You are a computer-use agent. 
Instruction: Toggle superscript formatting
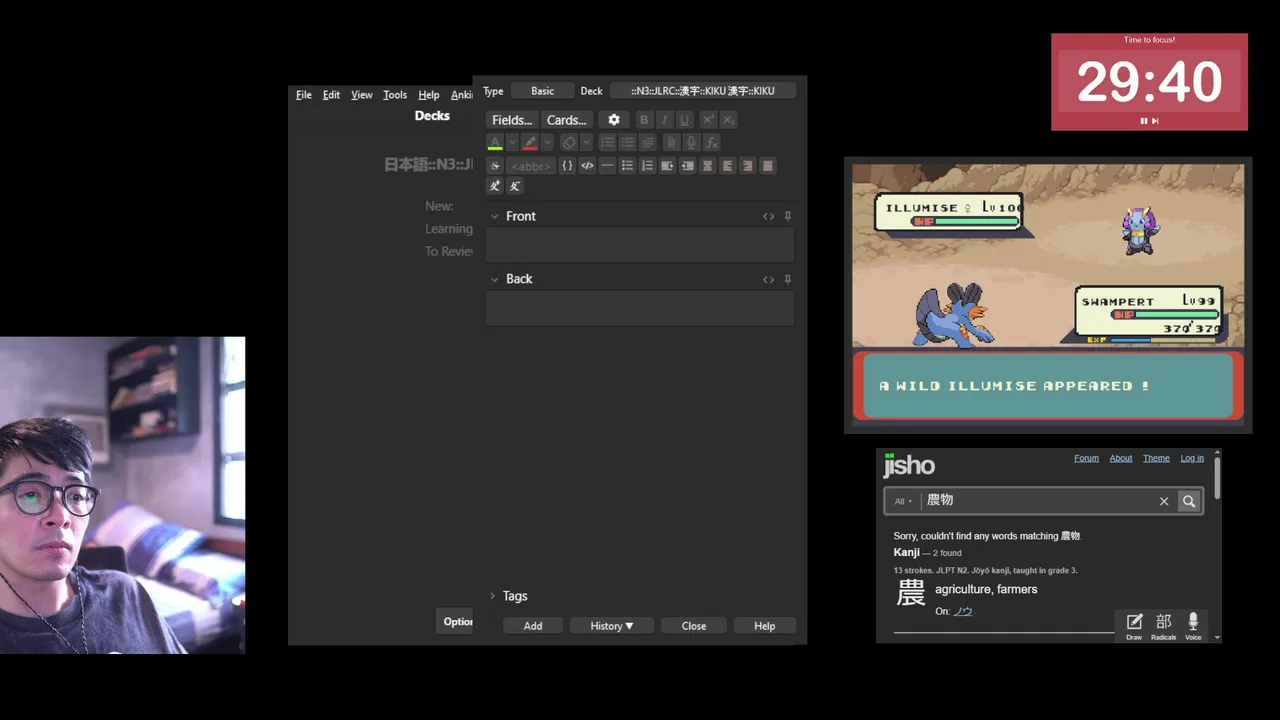pos(708,120)
